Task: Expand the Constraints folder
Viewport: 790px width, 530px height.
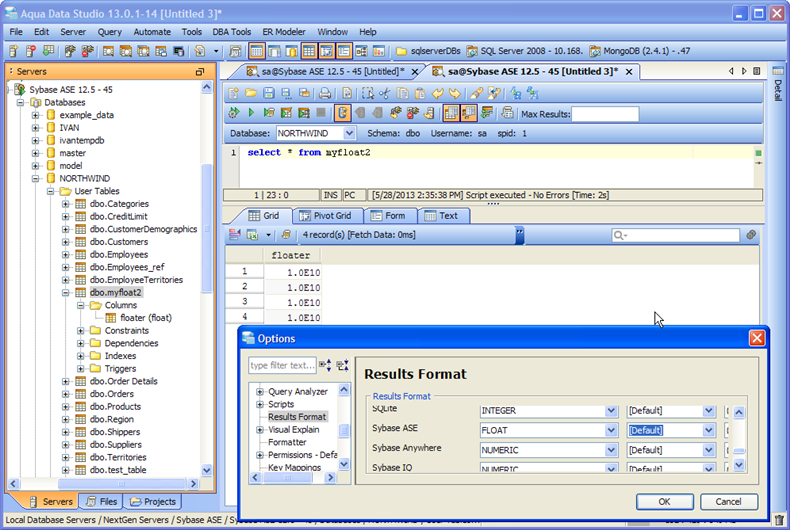Action: click(x=81, y=330)
